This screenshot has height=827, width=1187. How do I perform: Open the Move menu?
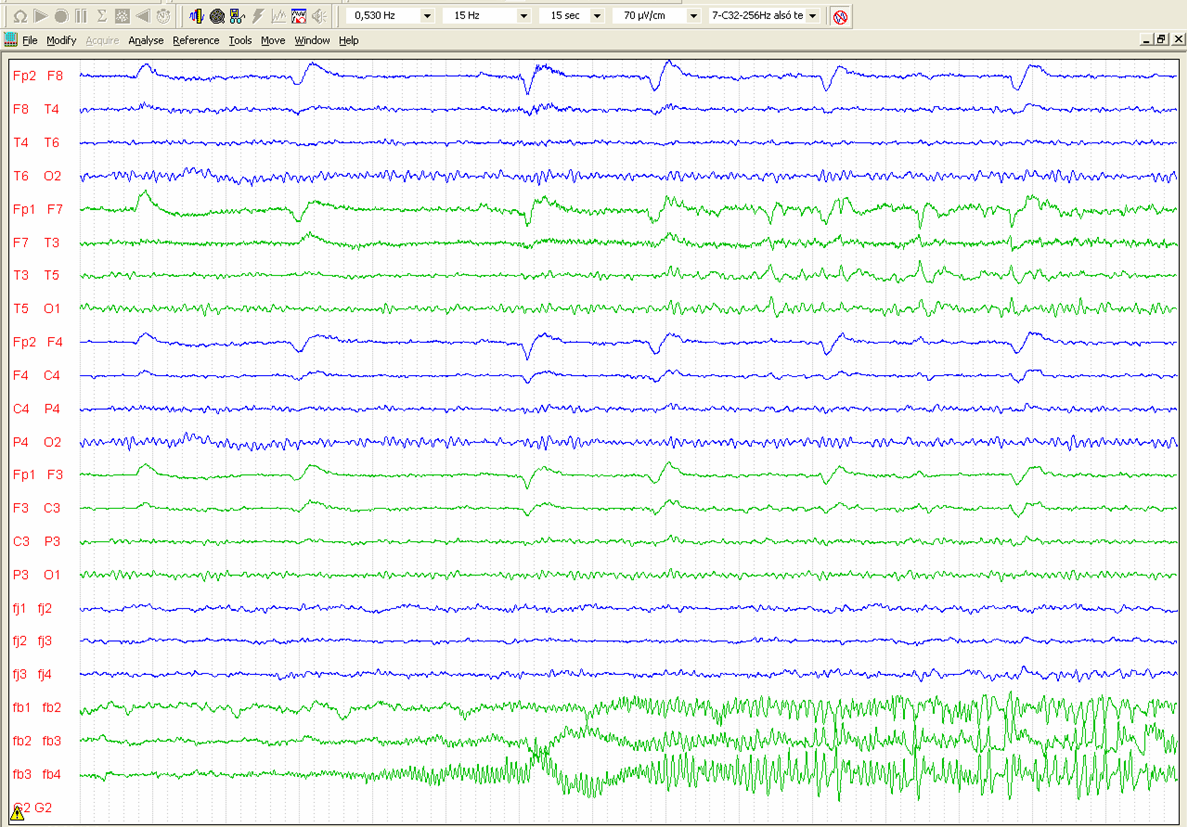273,40
